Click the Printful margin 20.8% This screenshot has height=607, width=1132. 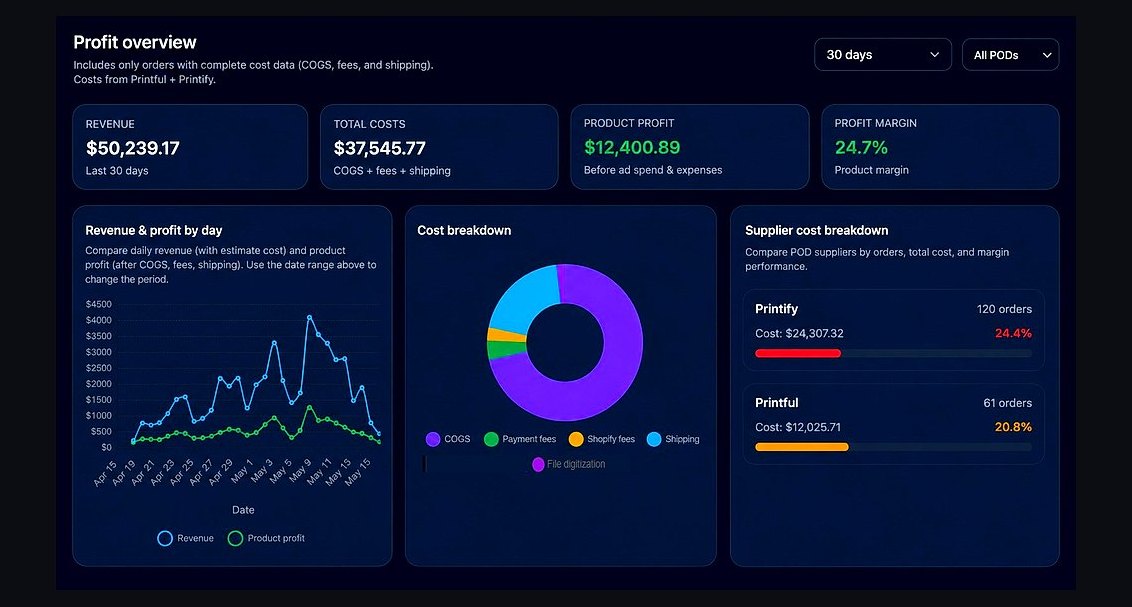pyautogui.click(x=1013, y=427)
